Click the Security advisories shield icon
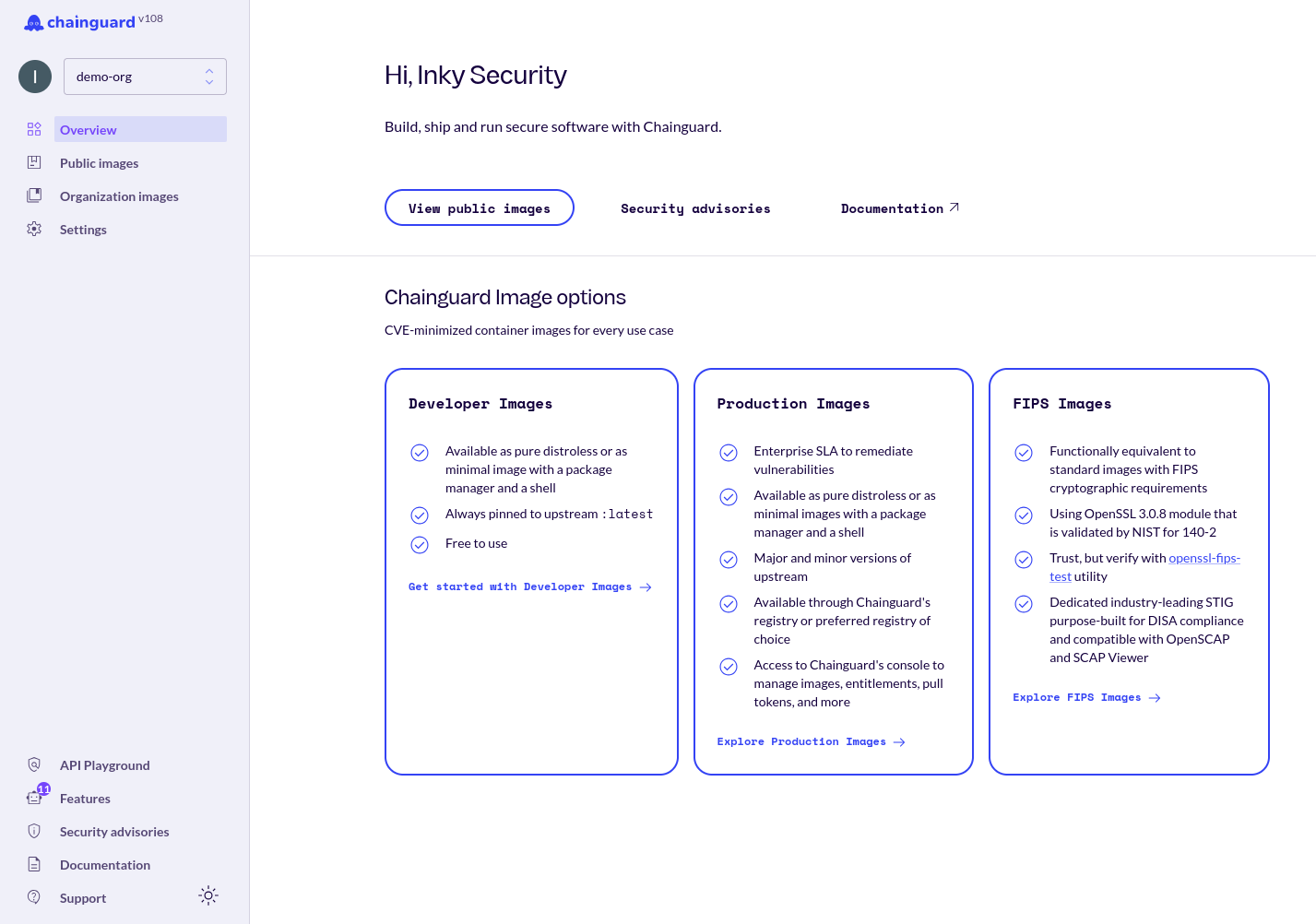 (34, 831)
